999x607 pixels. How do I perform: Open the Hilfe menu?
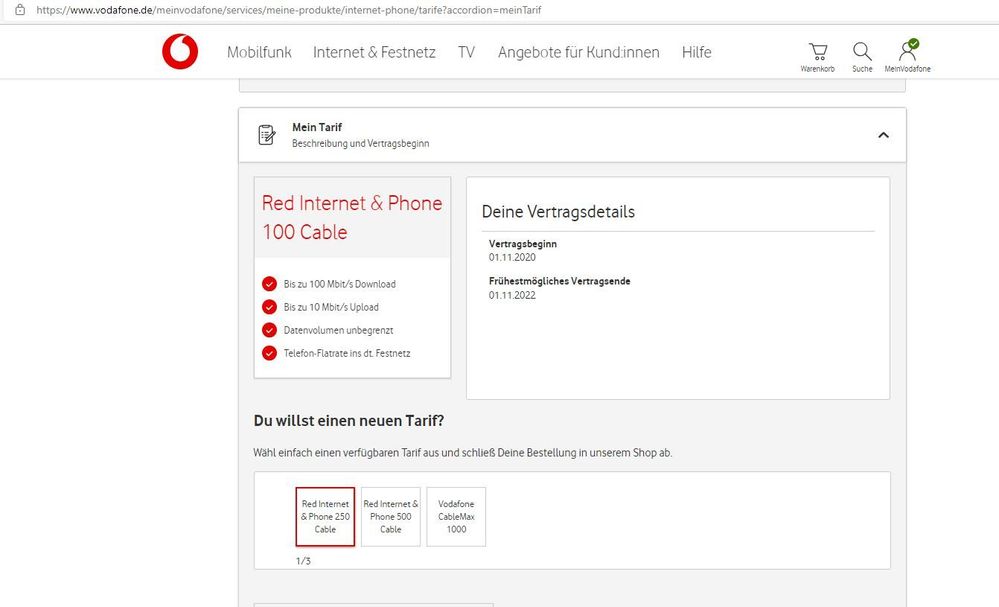point(697,52)
